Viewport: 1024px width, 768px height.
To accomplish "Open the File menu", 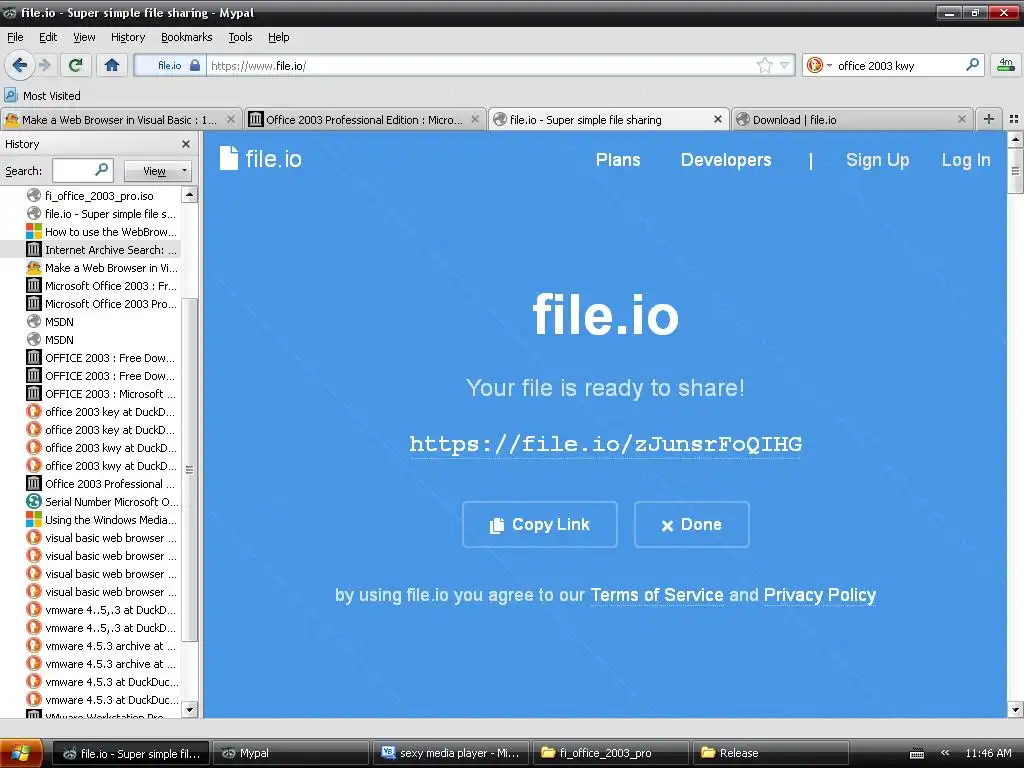I will click(15, 37).
